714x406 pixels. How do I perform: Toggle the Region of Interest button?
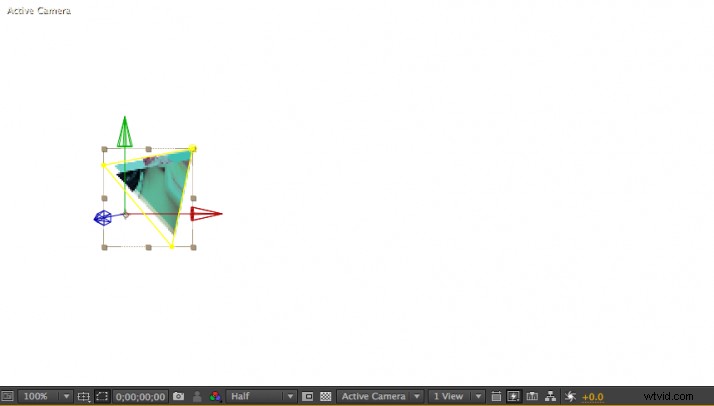102,396
